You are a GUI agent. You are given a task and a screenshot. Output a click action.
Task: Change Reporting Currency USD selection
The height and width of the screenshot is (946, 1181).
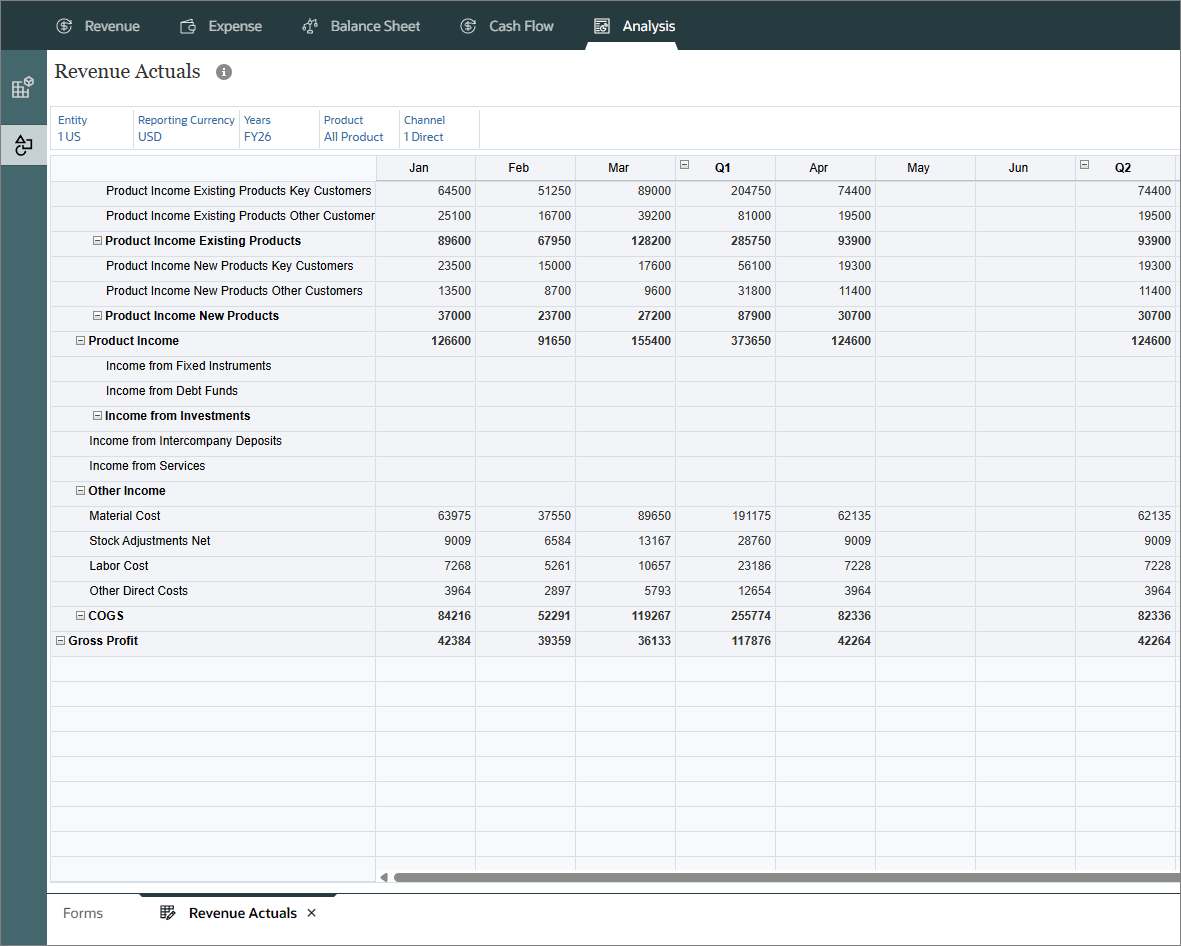click(186, 129)
